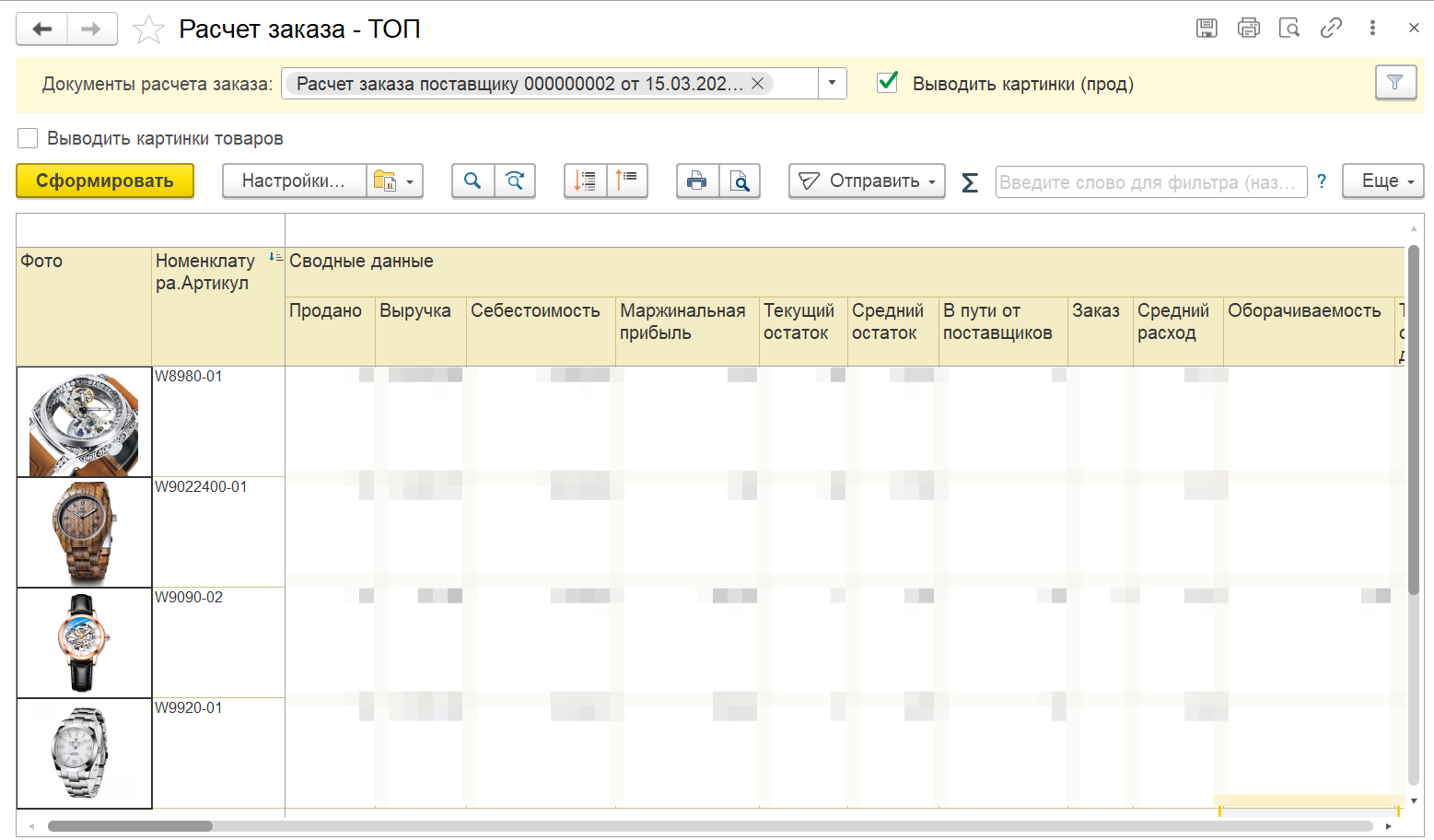
Task: Enable the Выводить картинки товаров checkbox
Action: [28, 138]
